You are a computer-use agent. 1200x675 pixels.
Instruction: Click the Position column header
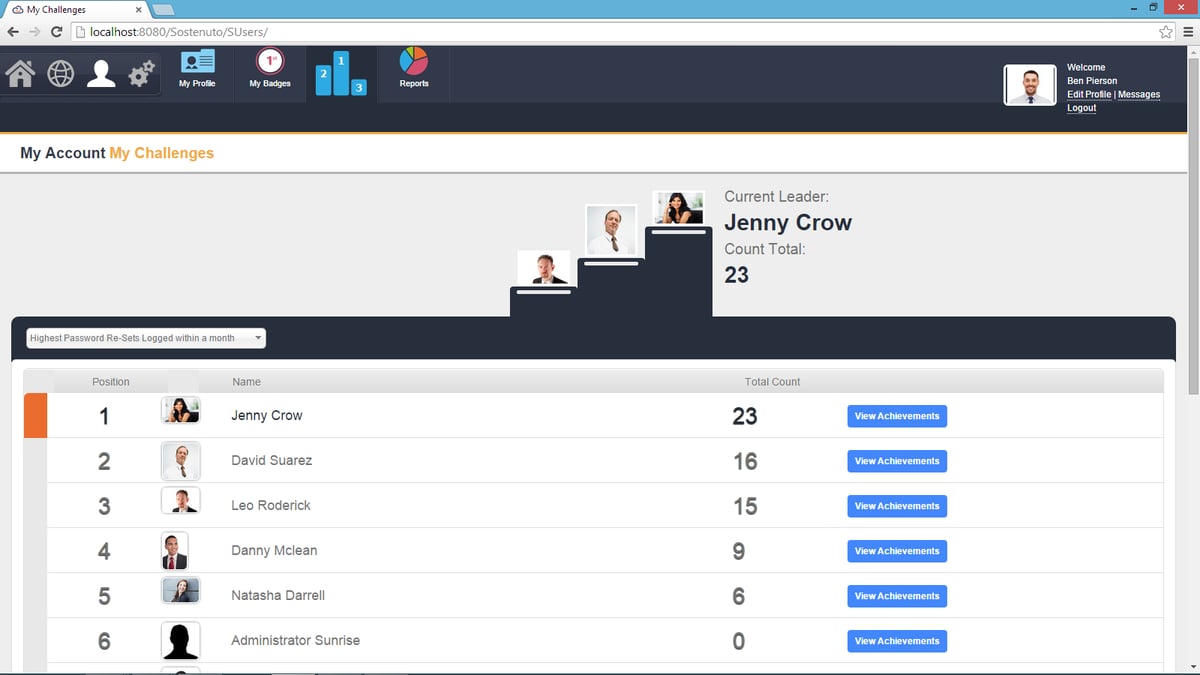coord(111,382)
